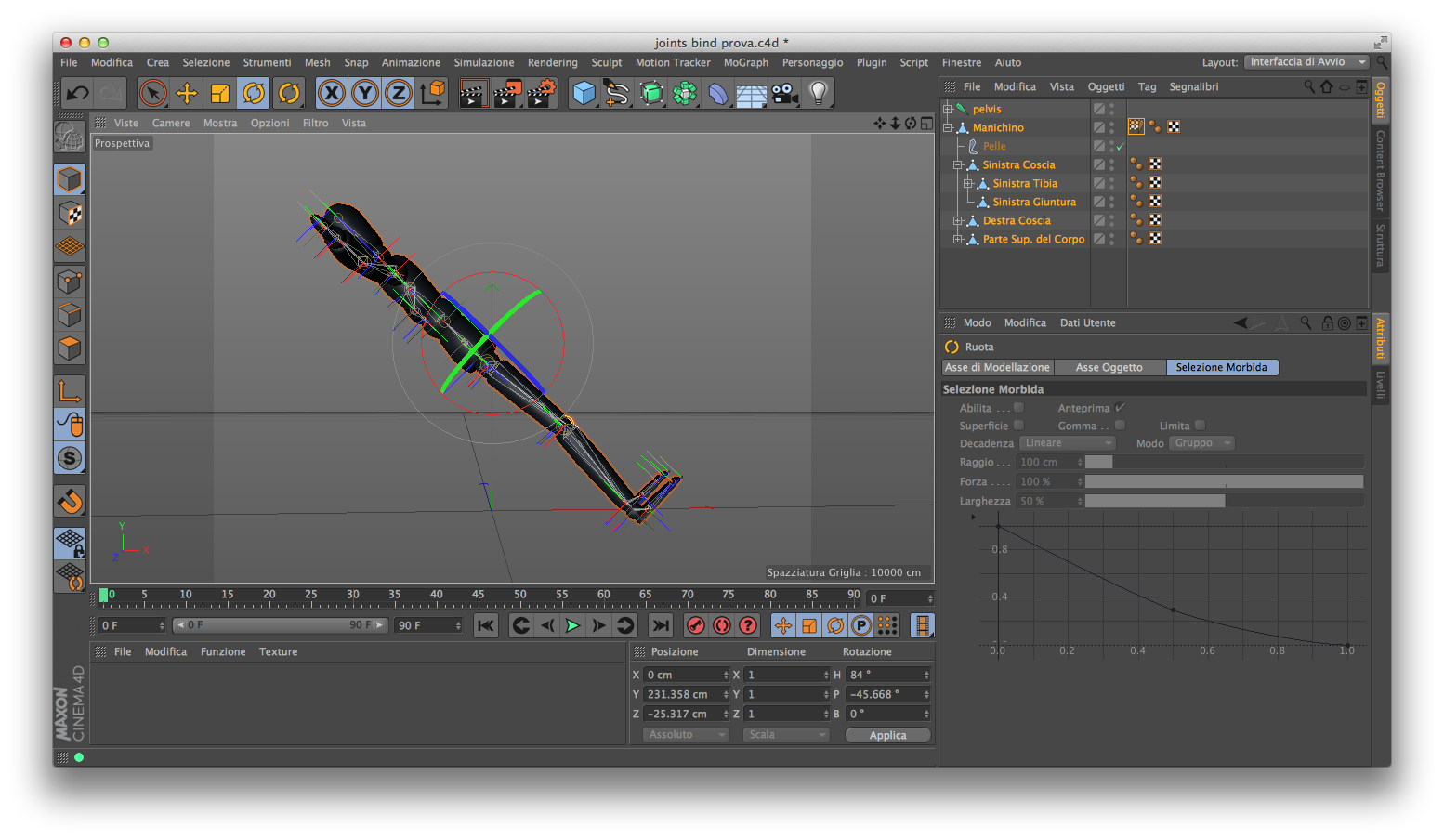Add a Light object with the bulb icon
Image resolution: width=1444 pixels, height=840 pixels.
click(819, 93)
